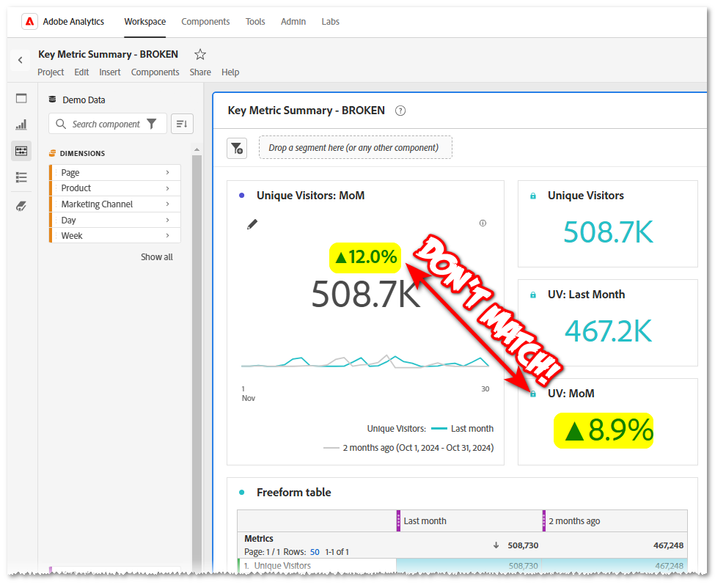The image size is (715, 587).
Task: Click the help icon beside panel title
Action: [x=400, y=111]
